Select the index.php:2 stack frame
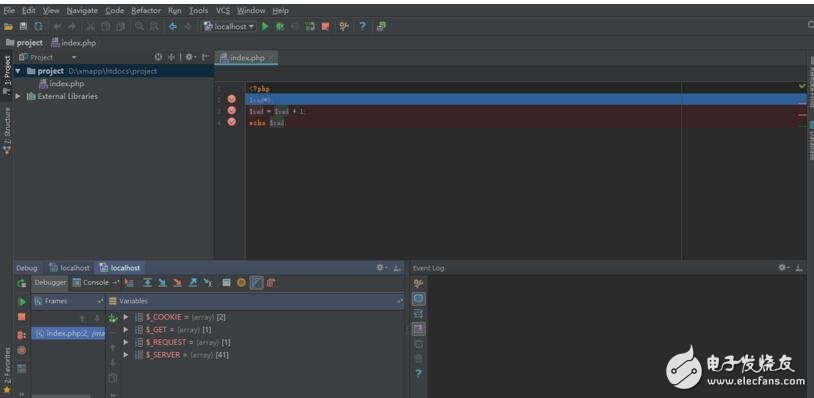Screen dimensions: 814x398 pyautogui.click(x=68, y=333)
